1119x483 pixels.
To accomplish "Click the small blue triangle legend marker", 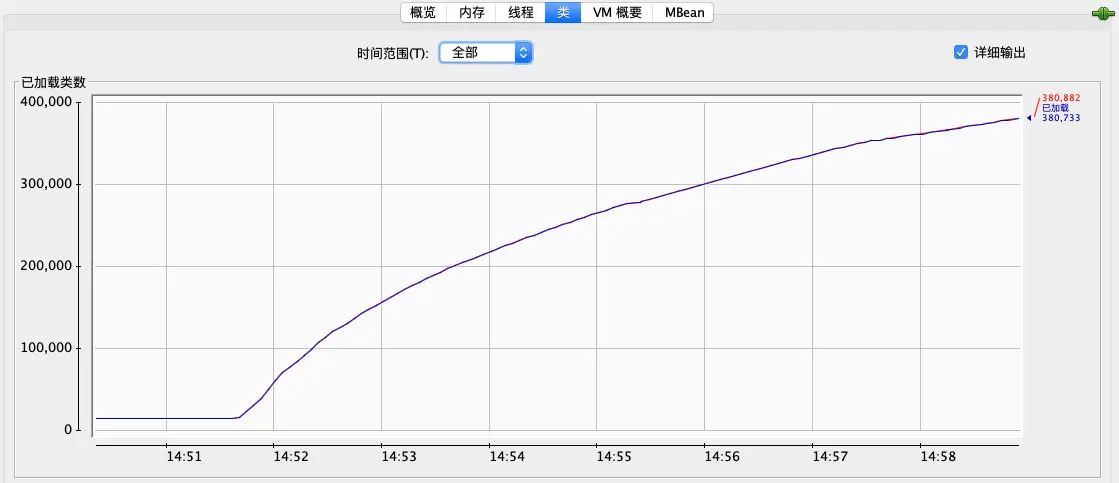I will point(1029,118).
